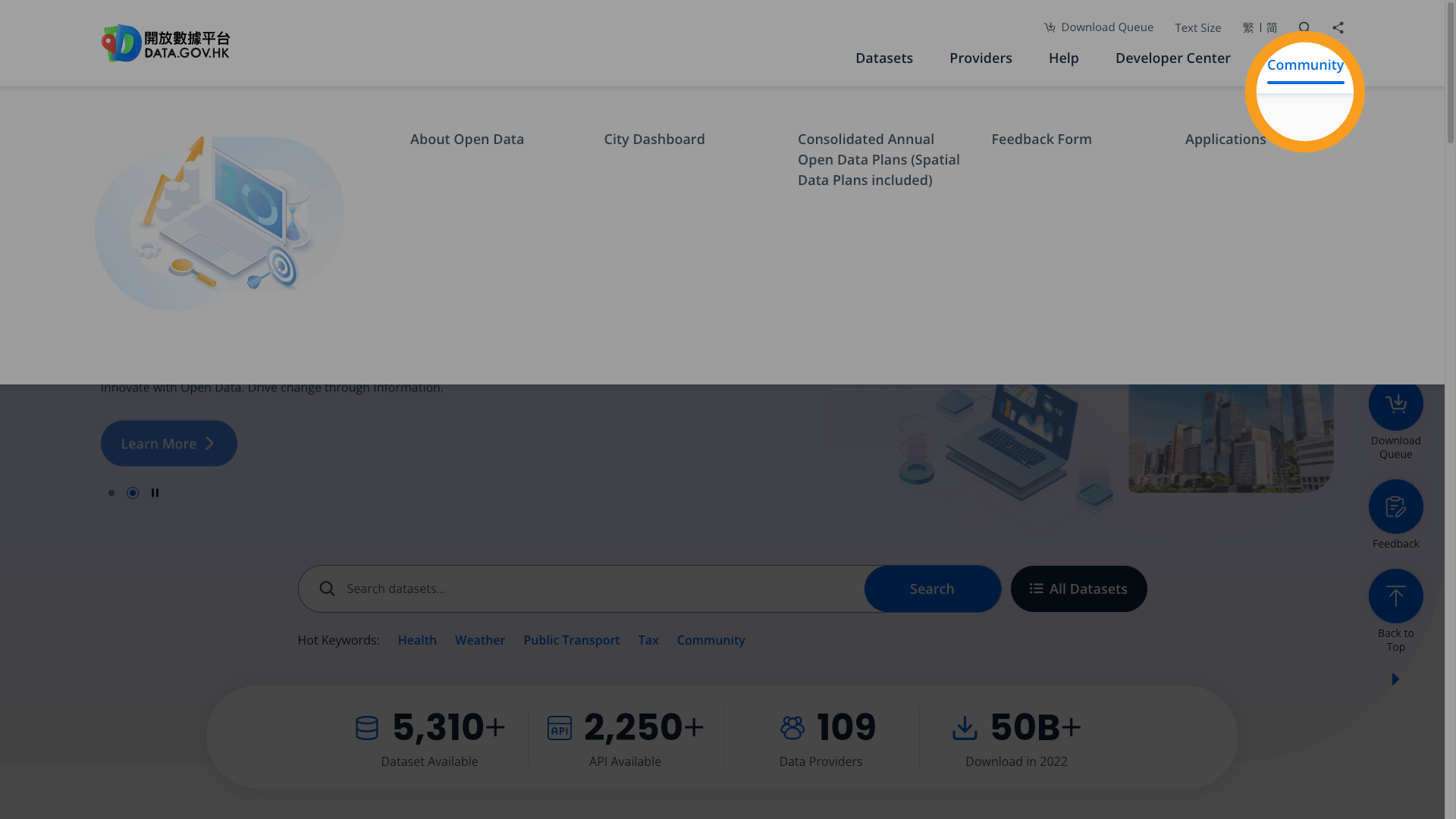Select Community in the navigation bar
The height and width of the screenshot is (819, 1456).
1305,65
